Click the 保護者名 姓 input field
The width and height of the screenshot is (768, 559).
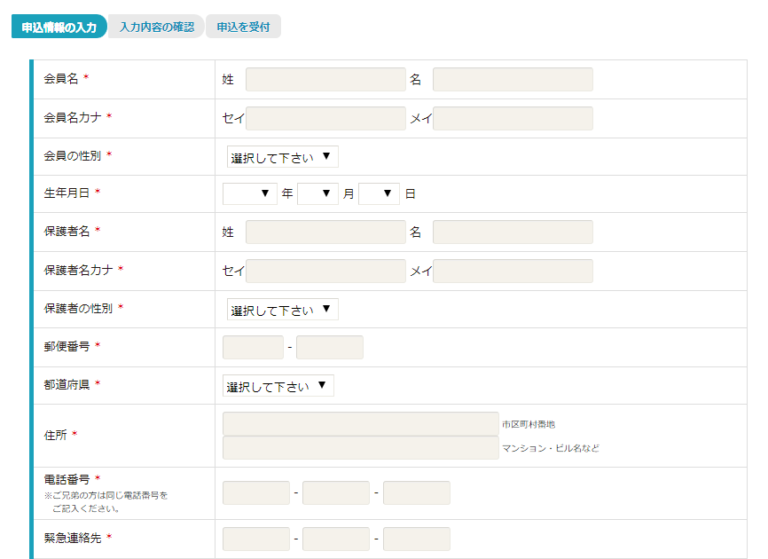pos(325,233)
